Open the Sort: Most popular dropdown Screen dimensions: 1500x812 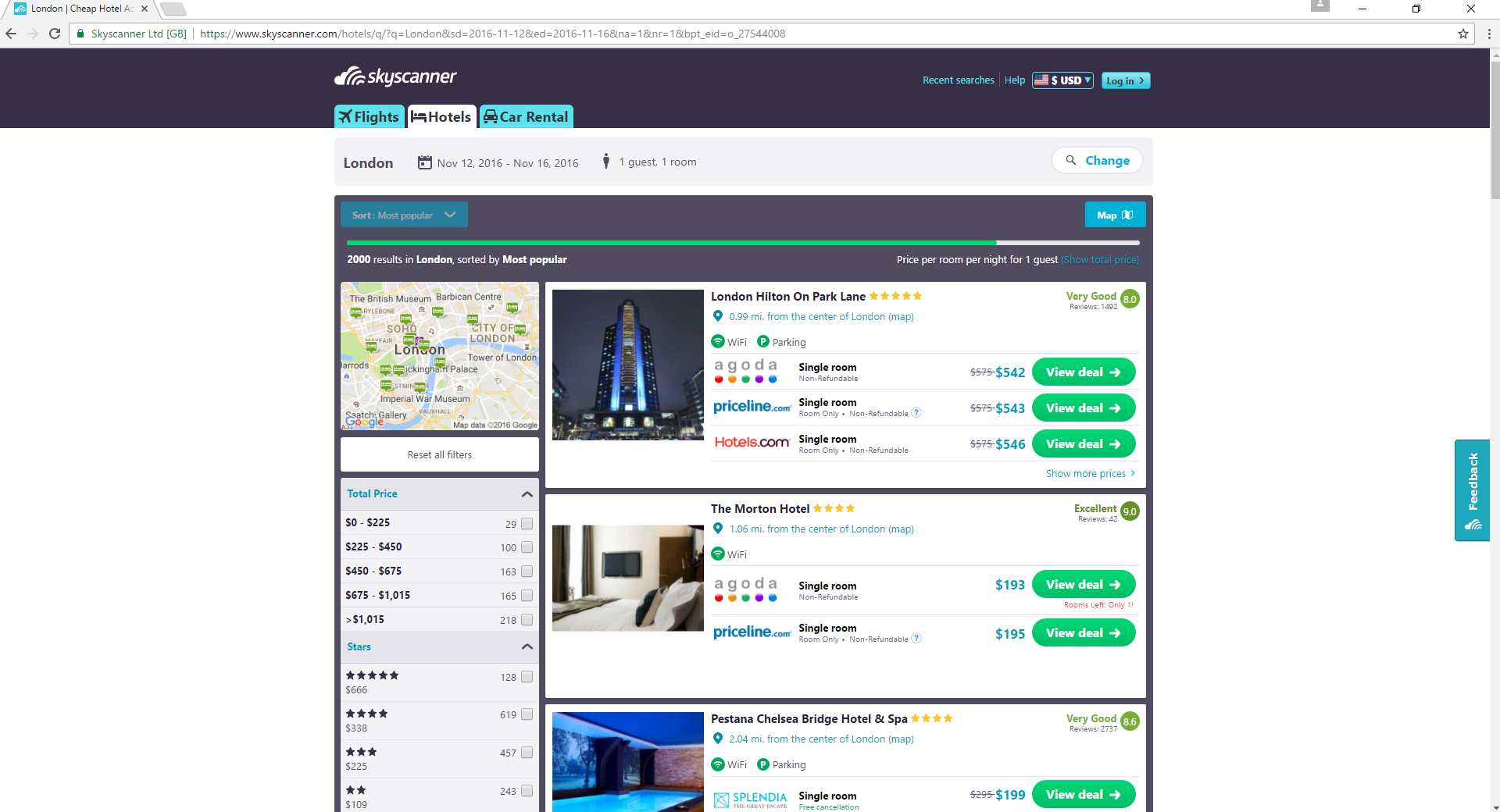tap(404, 215)
